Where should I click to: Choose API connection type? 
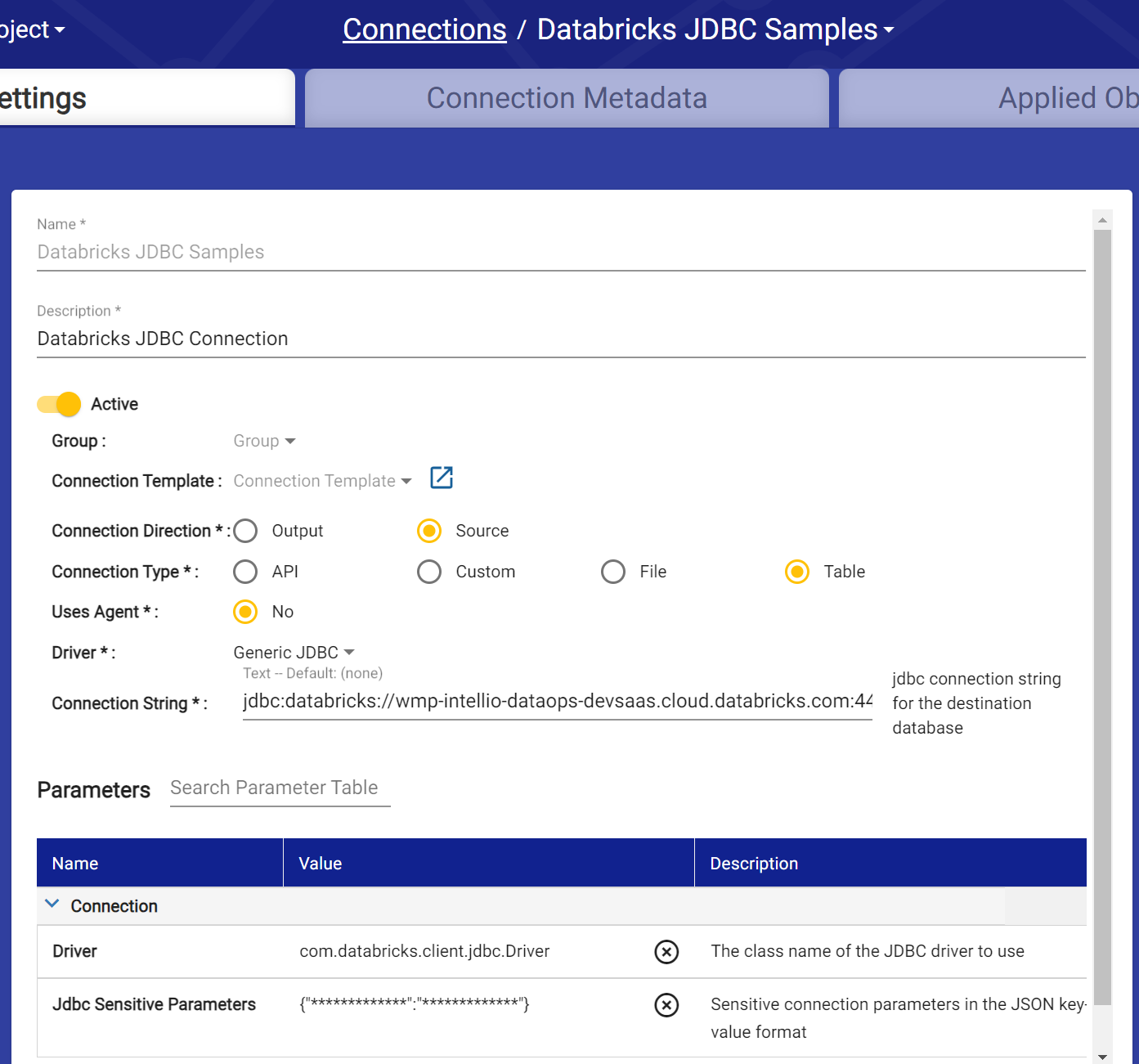(245, 572)
